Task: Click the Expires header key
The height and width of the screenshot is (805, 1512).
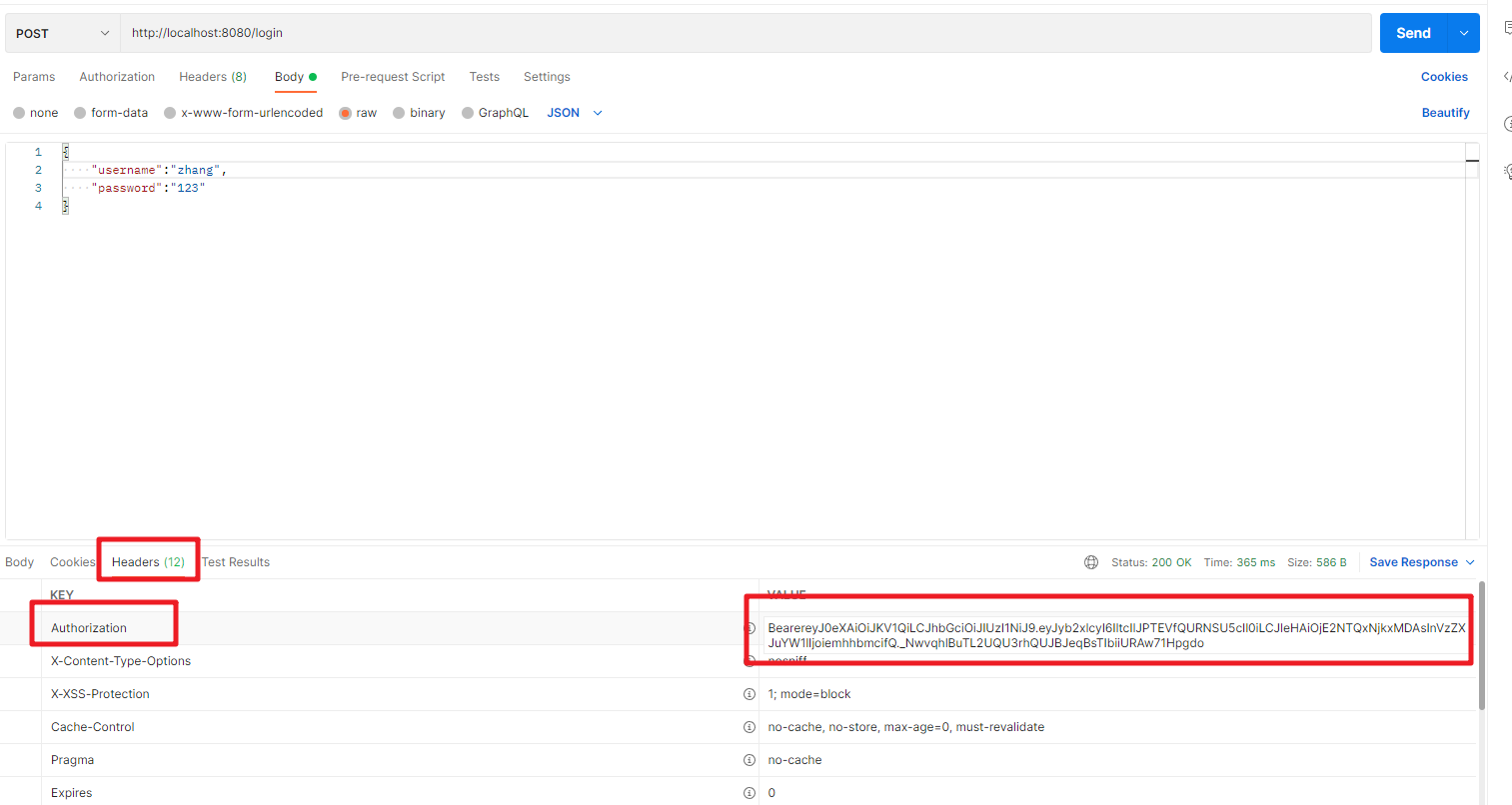Action: (71, 793)
